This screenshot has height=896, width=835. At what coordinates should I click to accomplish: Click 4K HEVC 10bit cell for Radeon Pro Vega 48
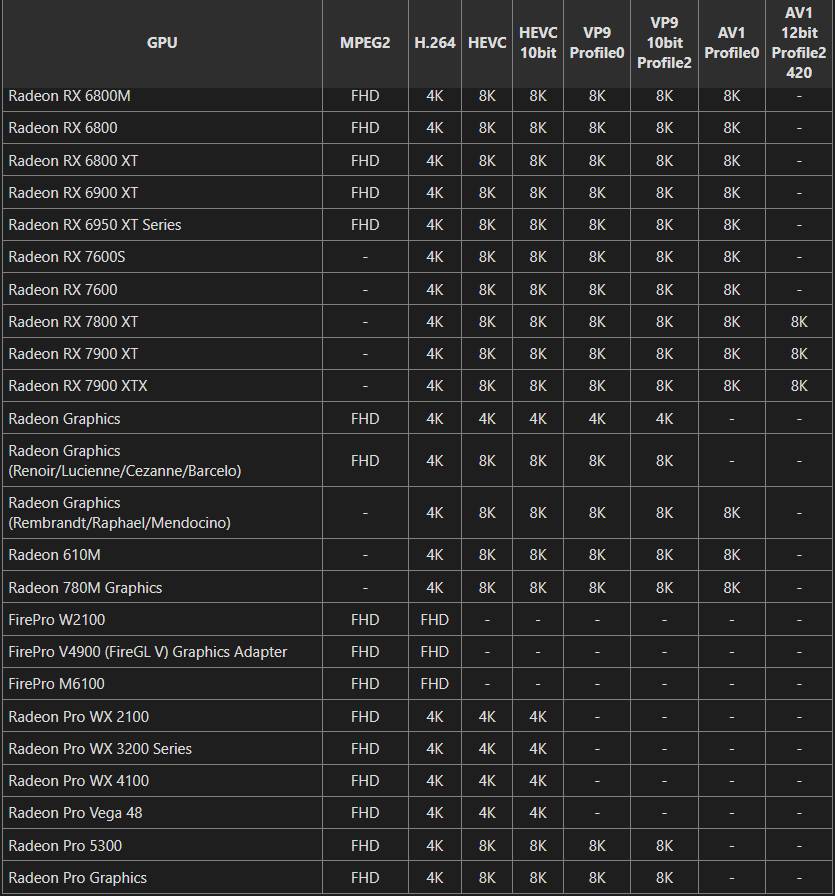pyautogui.click(x=538, y=813)
